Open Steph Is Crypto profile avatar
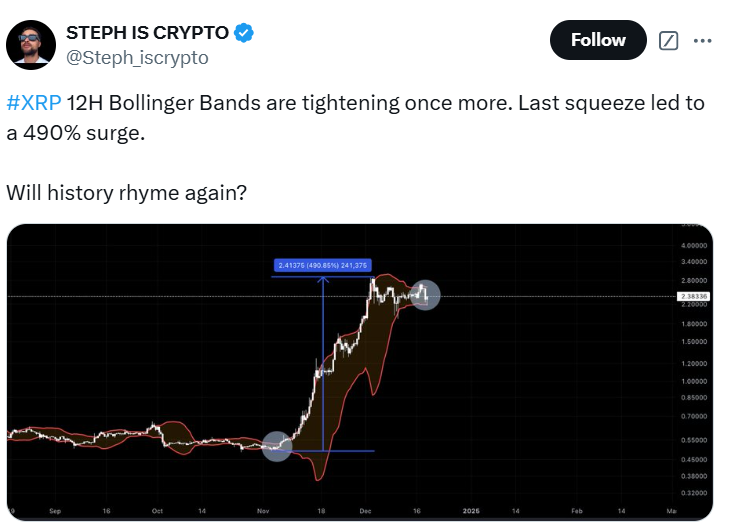The image size is (732, 527). 31,45
